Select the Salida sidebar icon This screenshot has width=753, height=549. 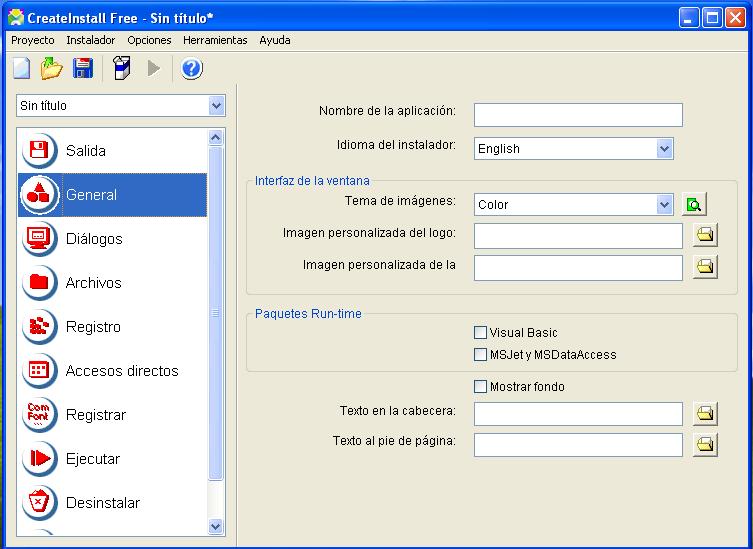tap(39, 151)
